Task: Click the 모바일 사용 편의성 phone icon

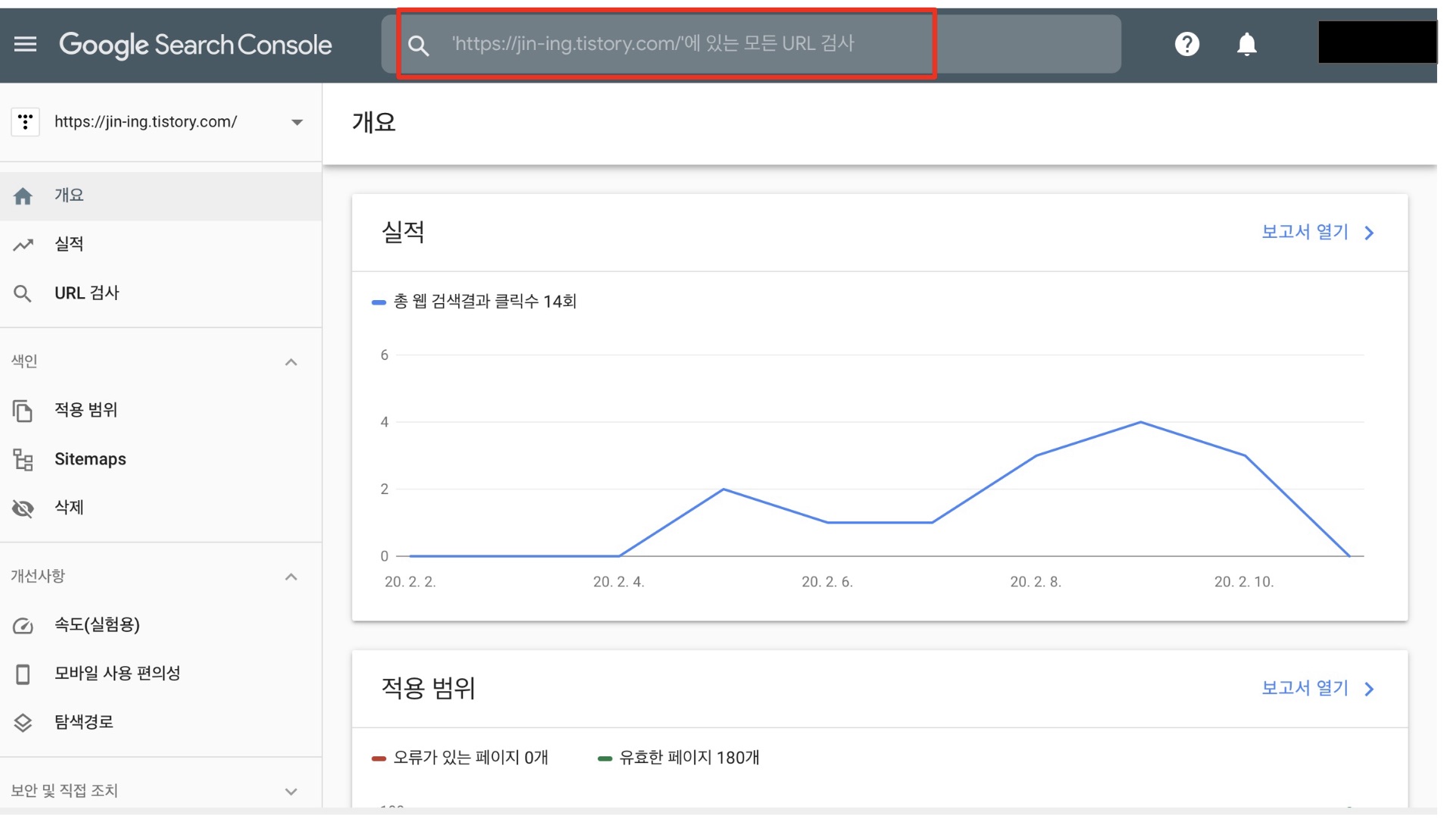Action: 23,674
